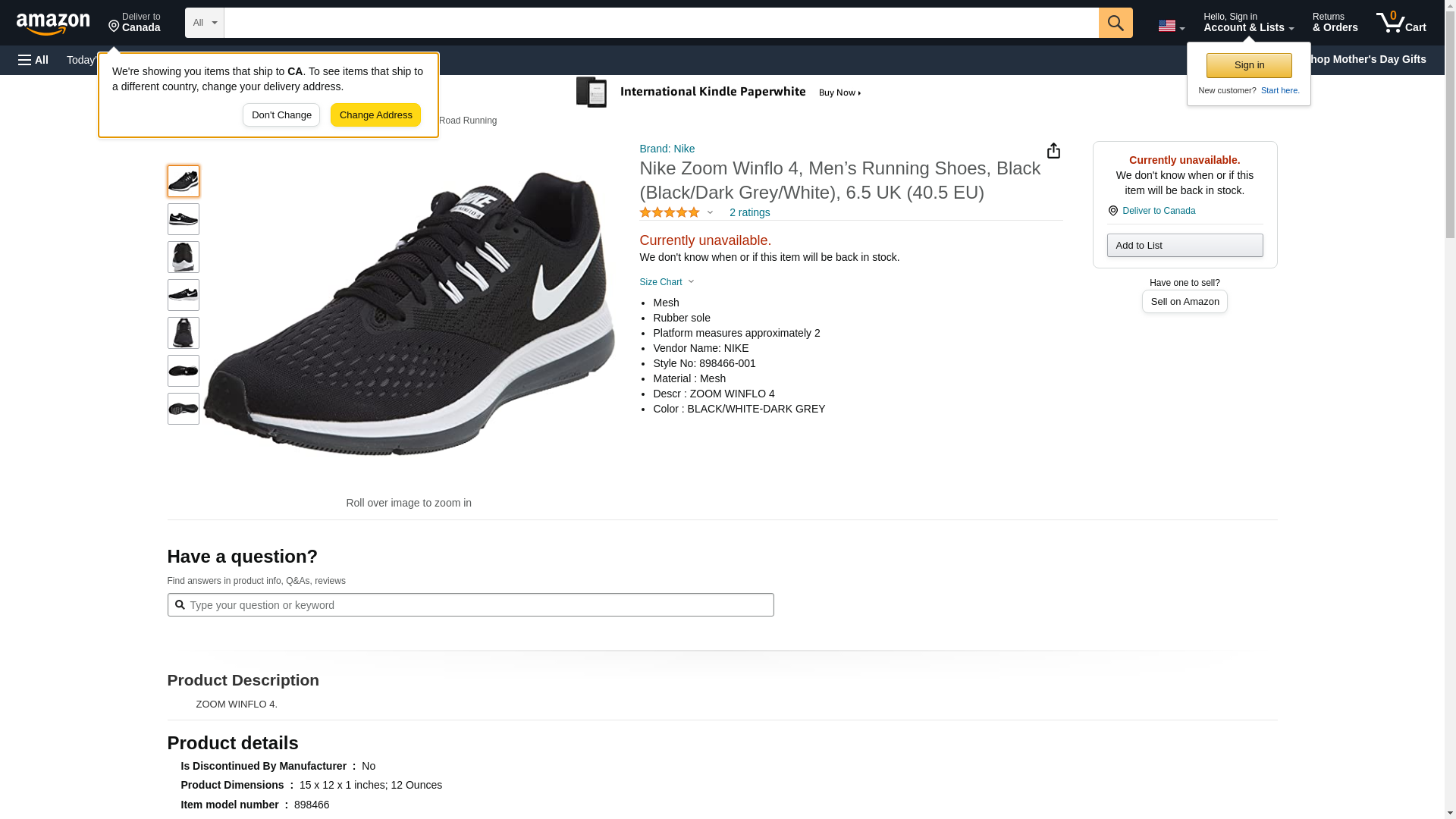Click the Amazon logo
Viewport: 1456px width, 819px height.
pyautogui.click(x=53, y=24)
